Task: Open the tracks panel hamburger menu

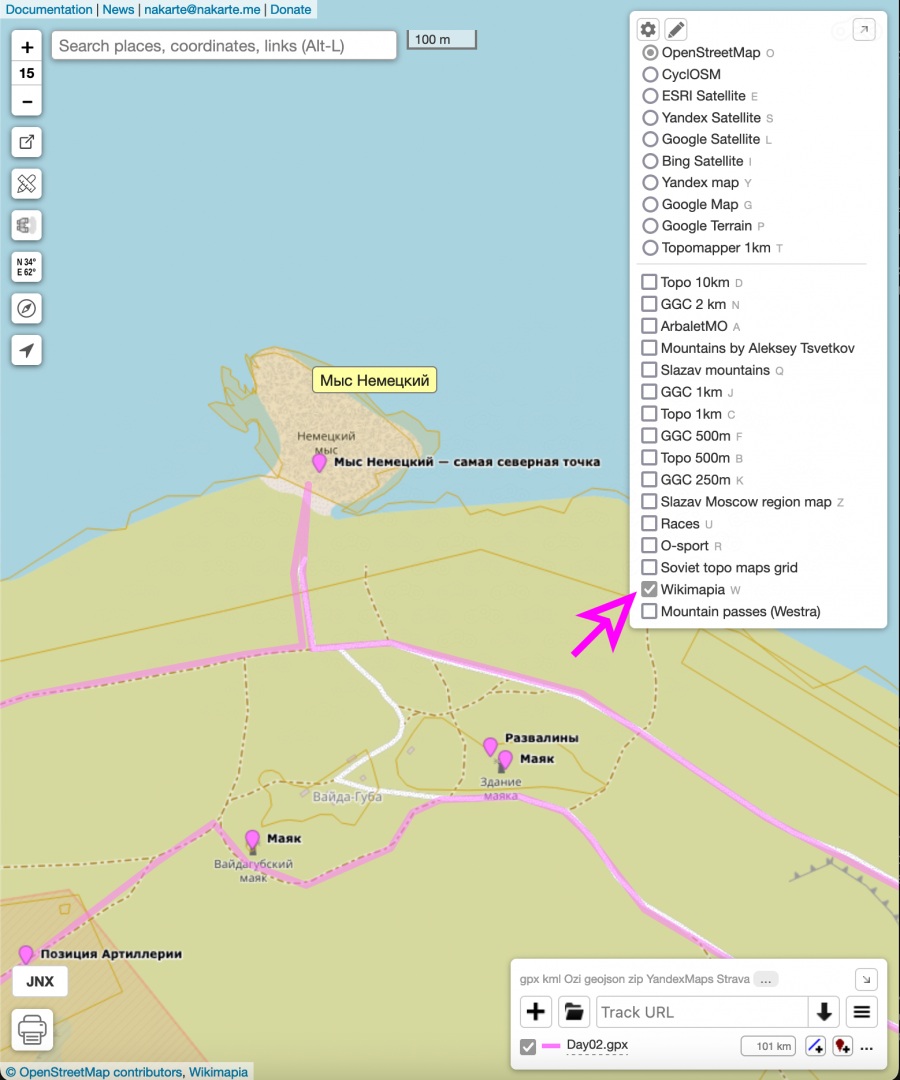Action: pos(861,1012)
